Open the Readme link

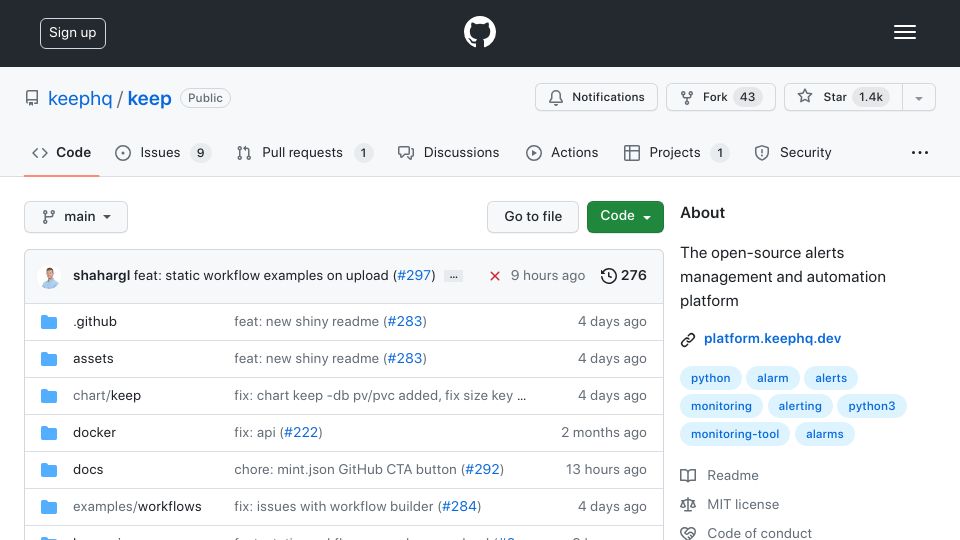pyautogui.click(x=733, y=476)
